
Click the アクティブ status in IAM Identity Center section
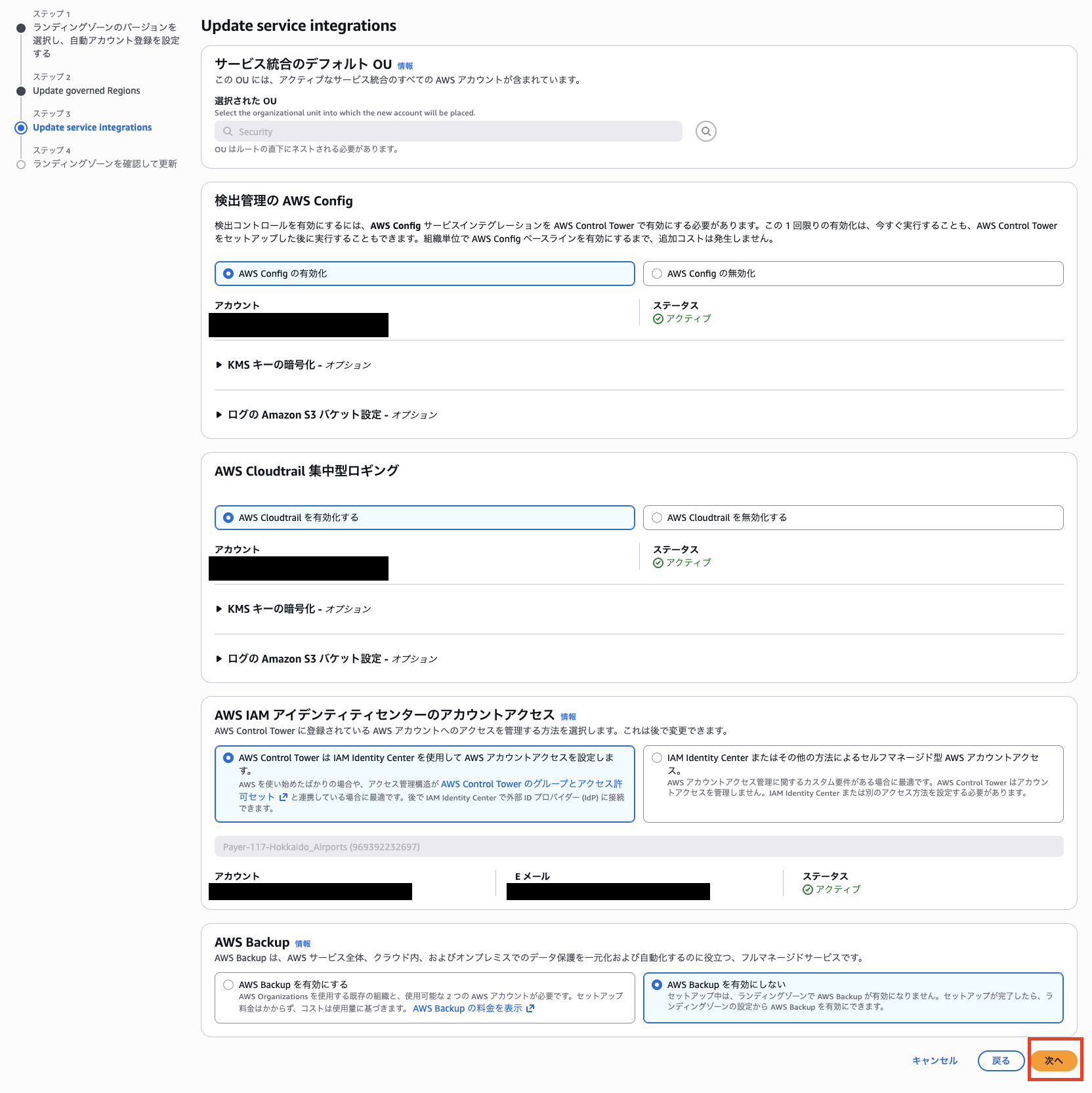831,890
